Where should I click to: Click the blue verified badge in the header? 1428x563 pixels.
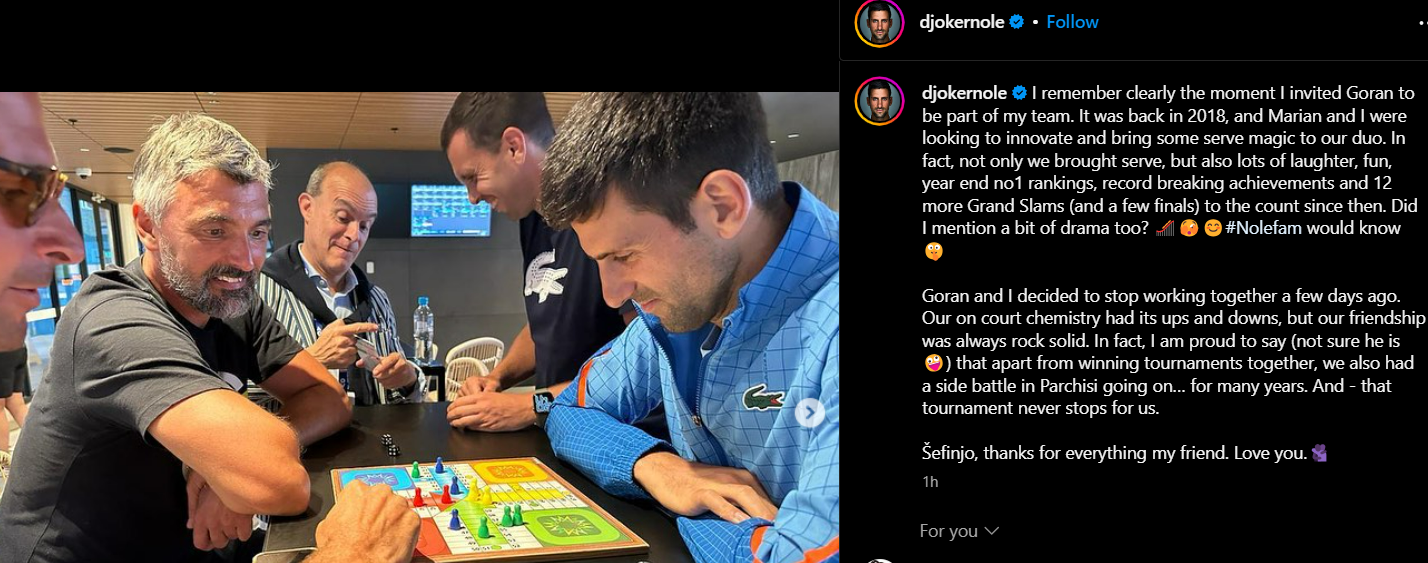click(x=1017, y=22)
